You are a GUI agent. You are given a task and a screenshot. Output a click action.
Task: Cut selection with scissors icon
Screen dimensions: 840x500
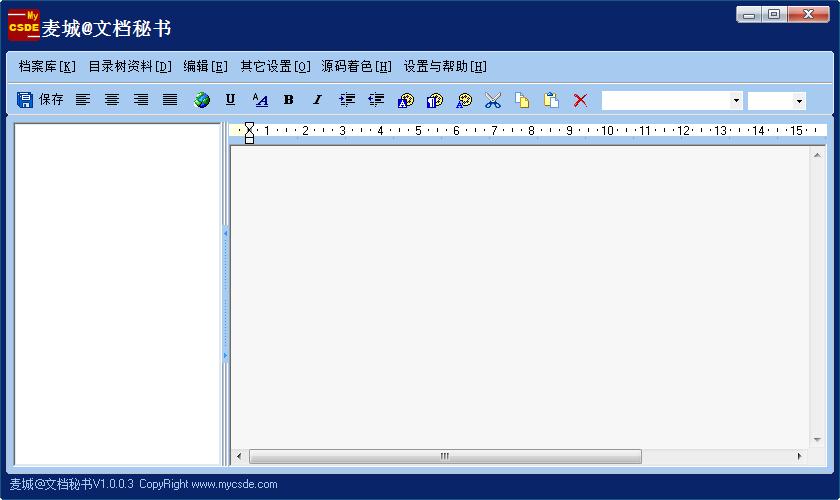pyautogui.click(x=493, y=100)
